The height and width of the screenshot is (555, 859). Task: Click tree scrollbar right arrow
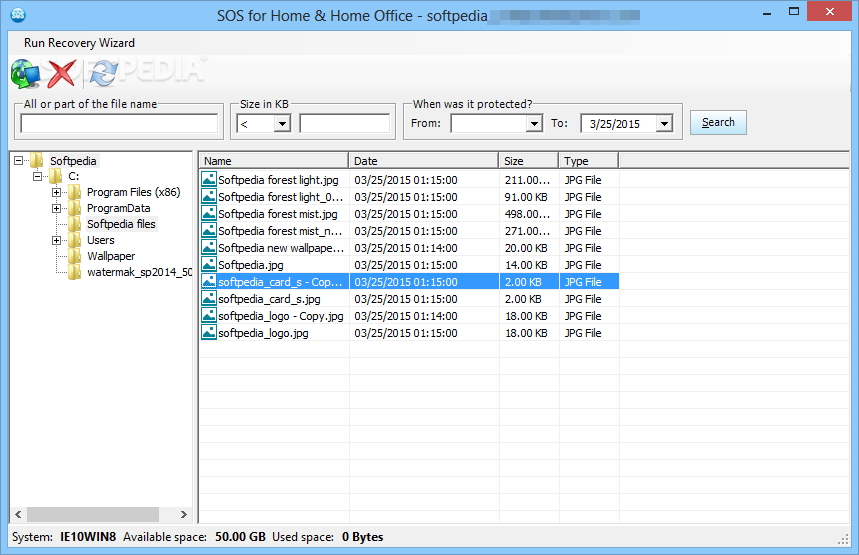(x=184, y=514)
